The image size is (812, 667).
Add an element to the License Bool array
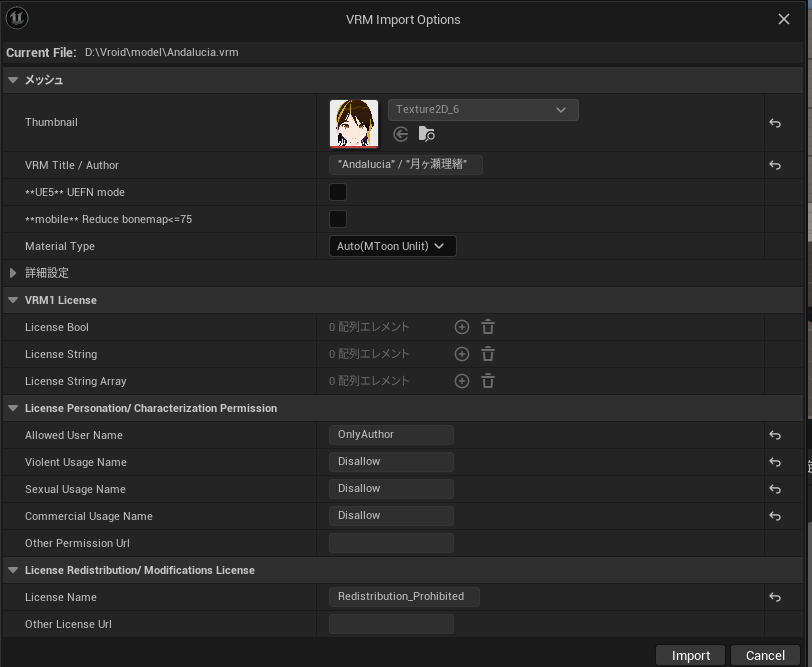tap(461, 326)
